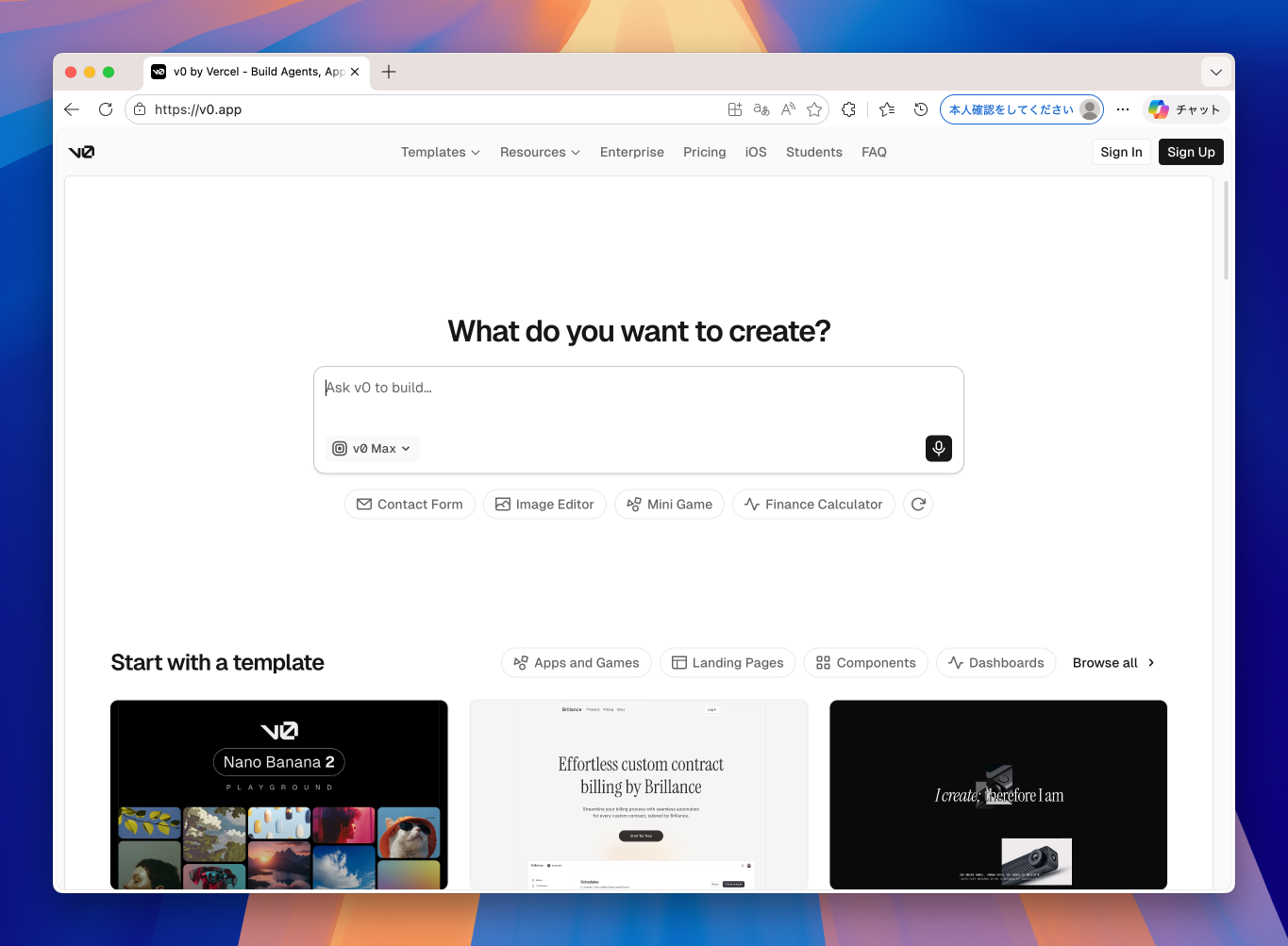Choose the Finance Calculator suggestion

coord(813,505)
